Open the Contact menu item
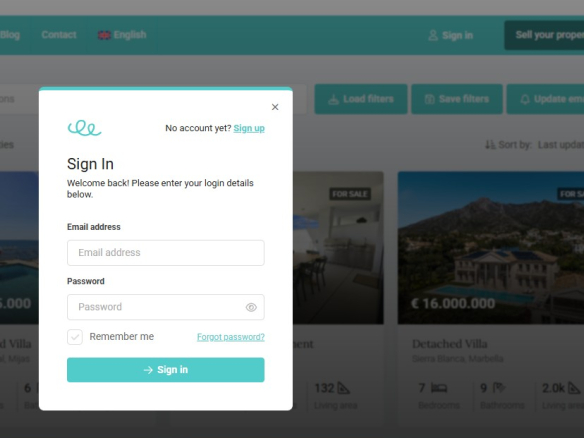The width and height of the screenshot is (584, 438). (59, 35)
